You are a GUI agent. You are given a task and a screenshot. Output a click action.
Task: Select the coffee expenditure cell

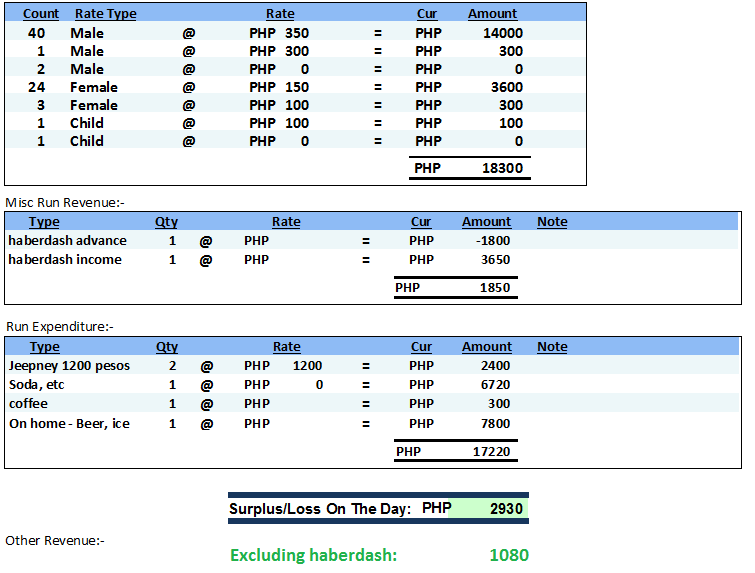click(x=29, y=404)
